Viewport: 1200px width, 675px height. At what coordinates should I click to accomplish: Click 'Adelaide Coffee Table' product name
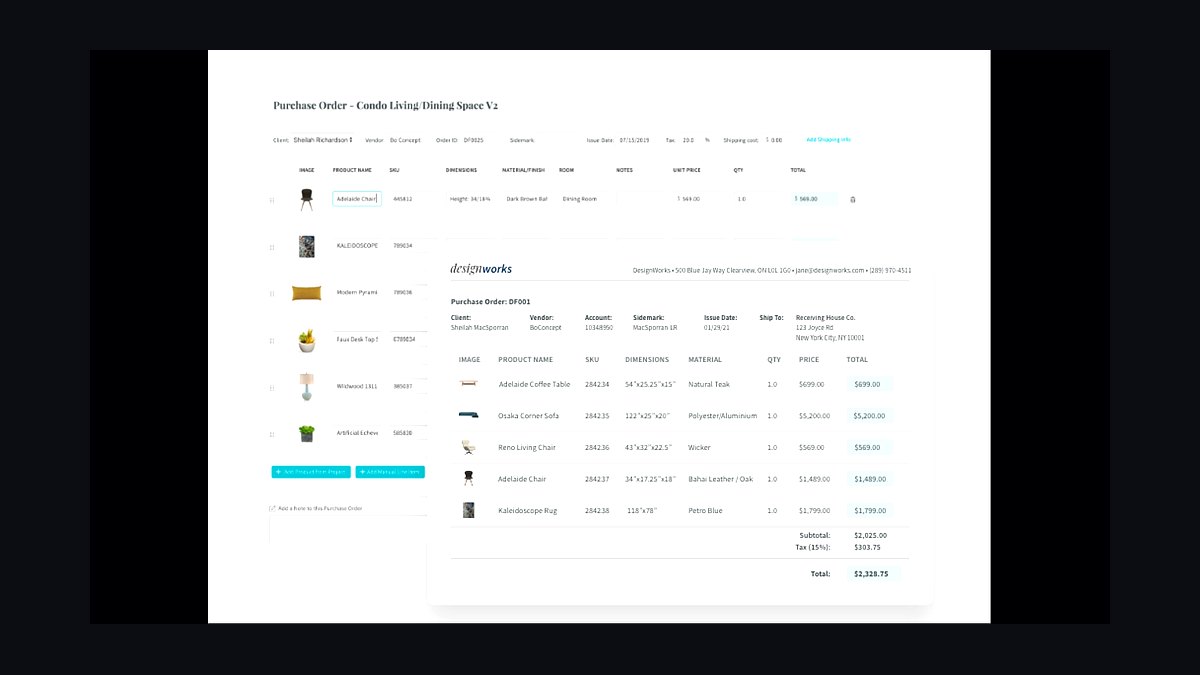534,384
